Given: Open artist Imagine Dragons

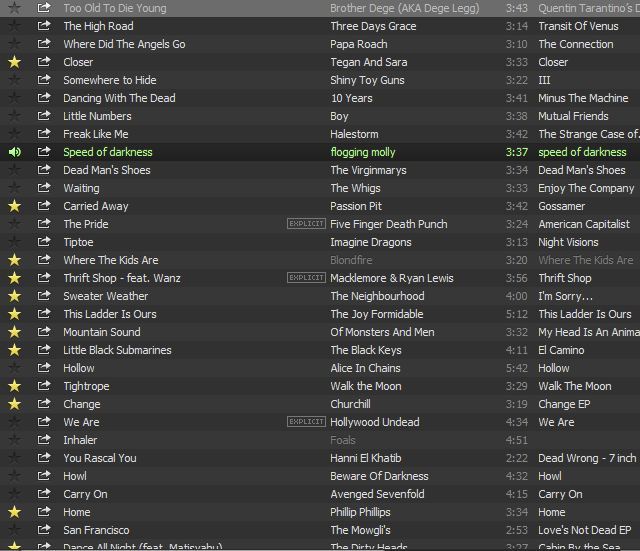Looking at the screenshot, I should 370,242.
